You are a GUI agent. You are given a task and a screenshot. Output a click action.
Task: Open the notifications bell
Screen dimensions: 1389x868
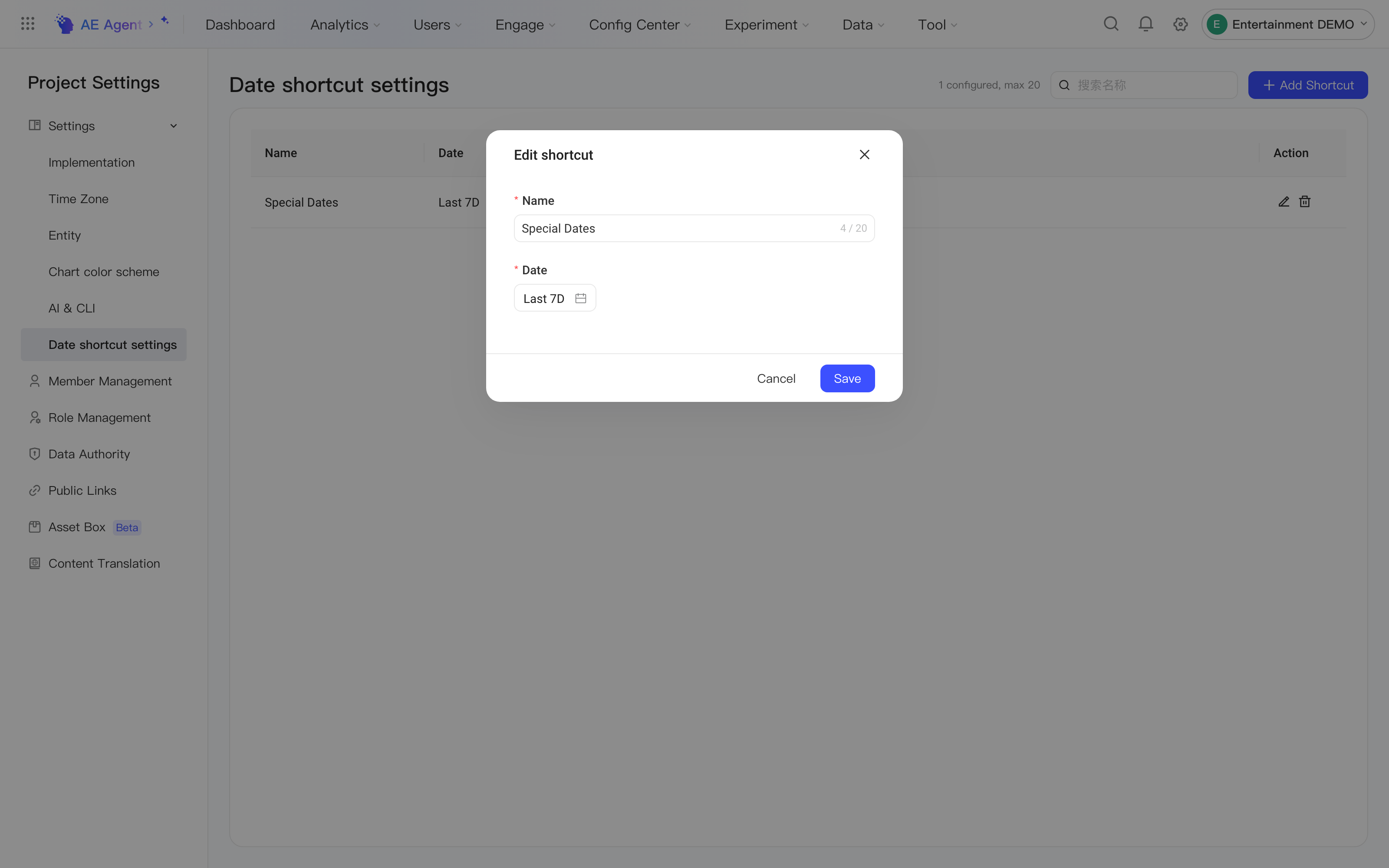[x=1145, y=24]
